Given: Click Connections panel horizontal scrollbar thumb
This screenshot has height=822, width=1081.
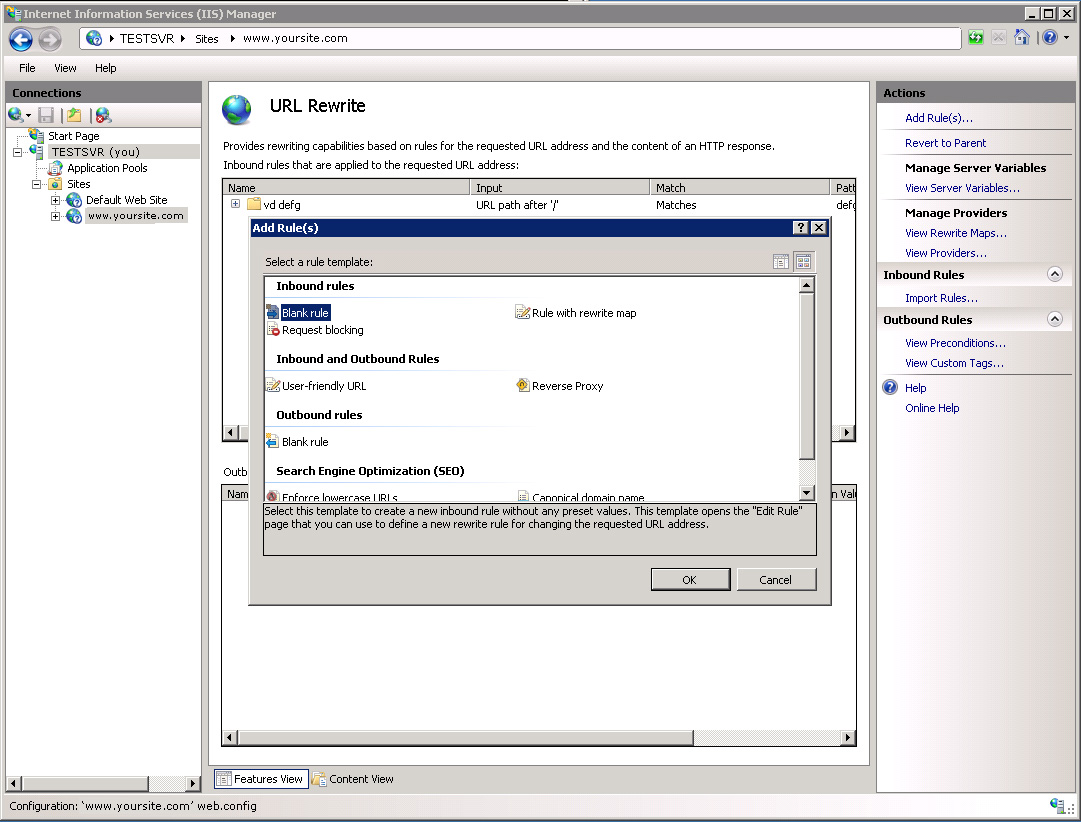Looking at the screenshot, I should [x=85, y=783].
